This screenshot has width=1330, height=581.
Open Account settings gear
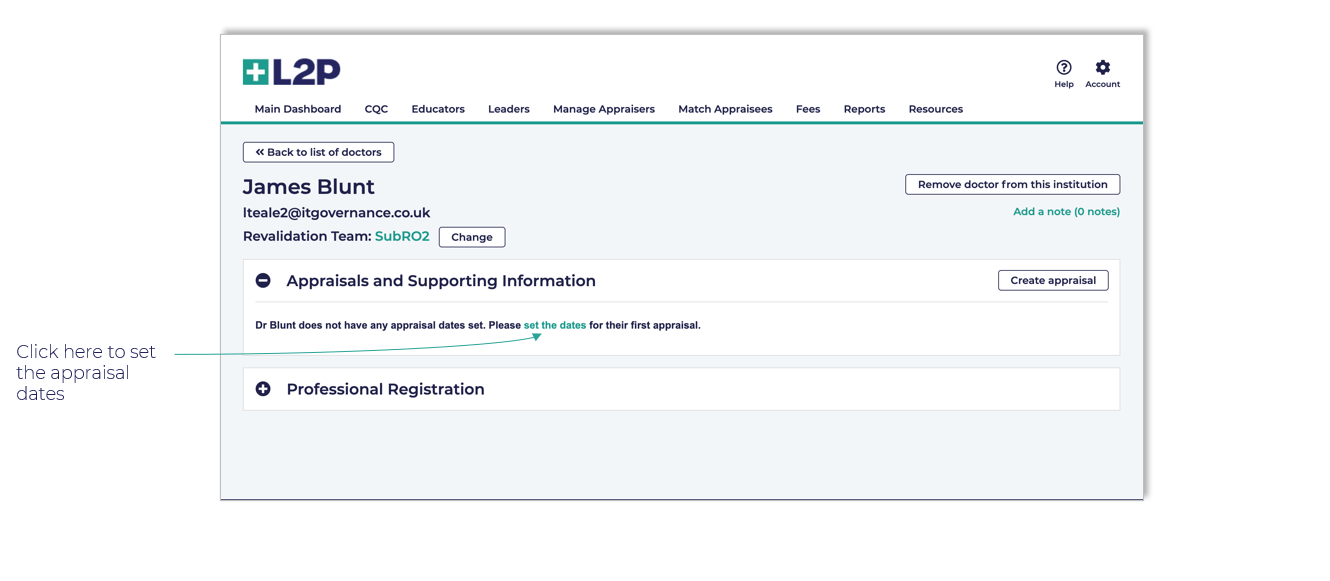(x=1102, y=68)
